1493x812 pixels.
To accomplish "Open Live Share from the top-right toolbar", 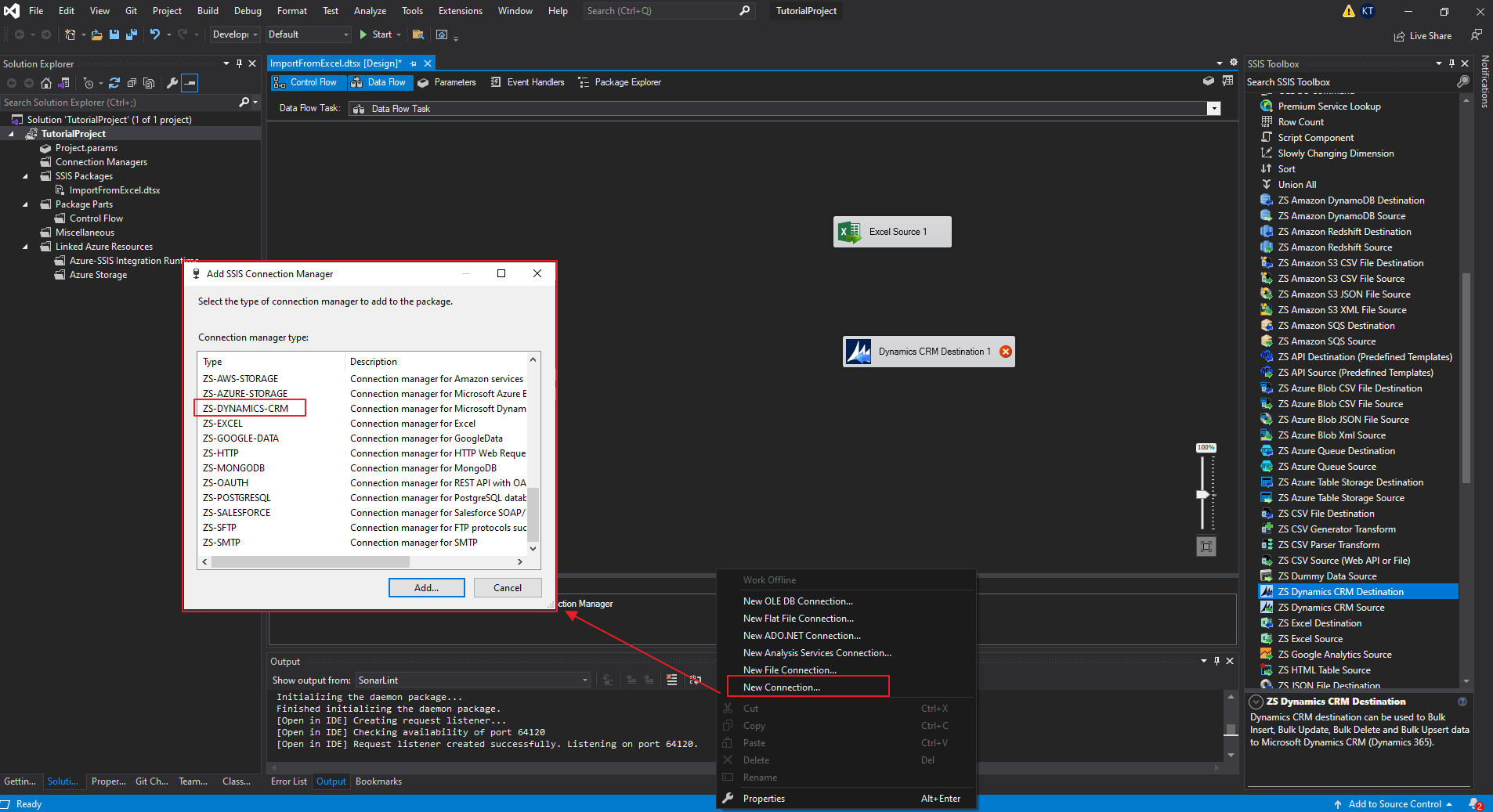I will pos(1423,35).
